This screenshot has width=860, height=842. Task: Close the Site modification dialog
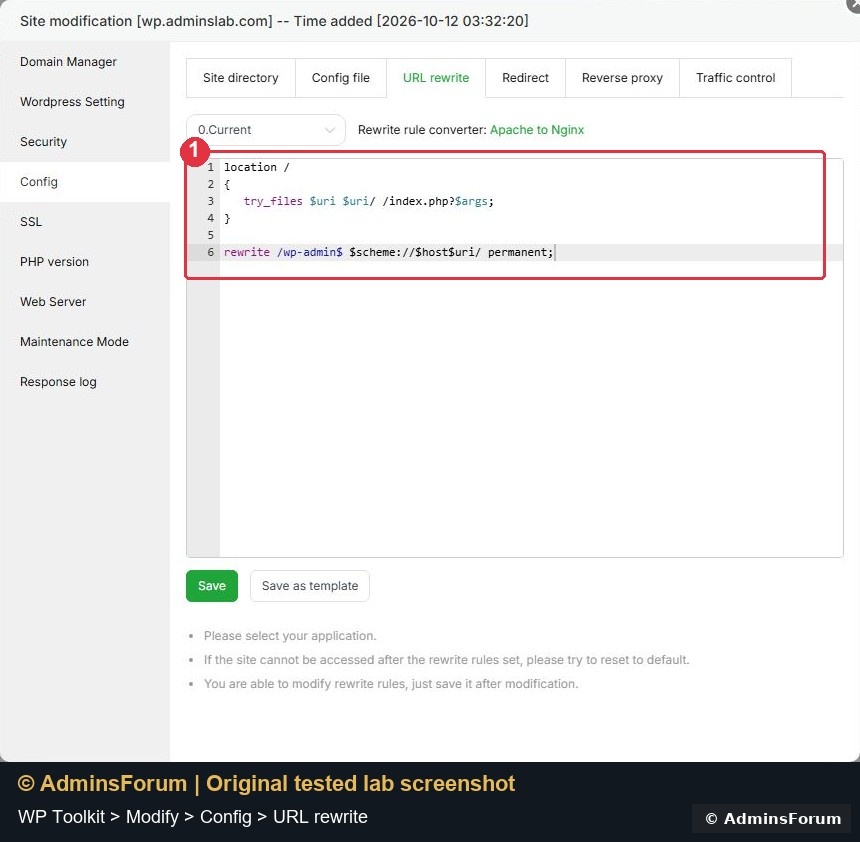(855, 4)
